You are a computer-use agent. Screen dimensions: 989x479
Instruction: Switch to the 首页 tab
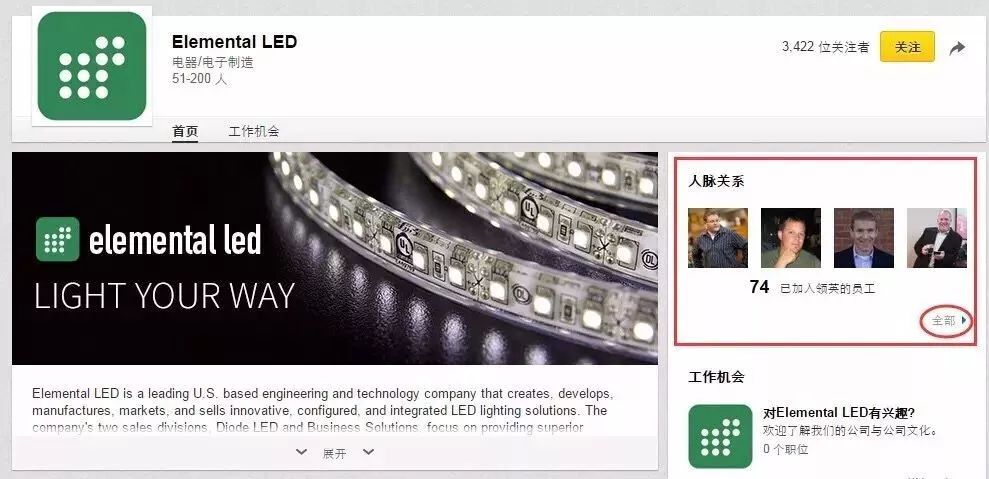(x=185, y=131)
